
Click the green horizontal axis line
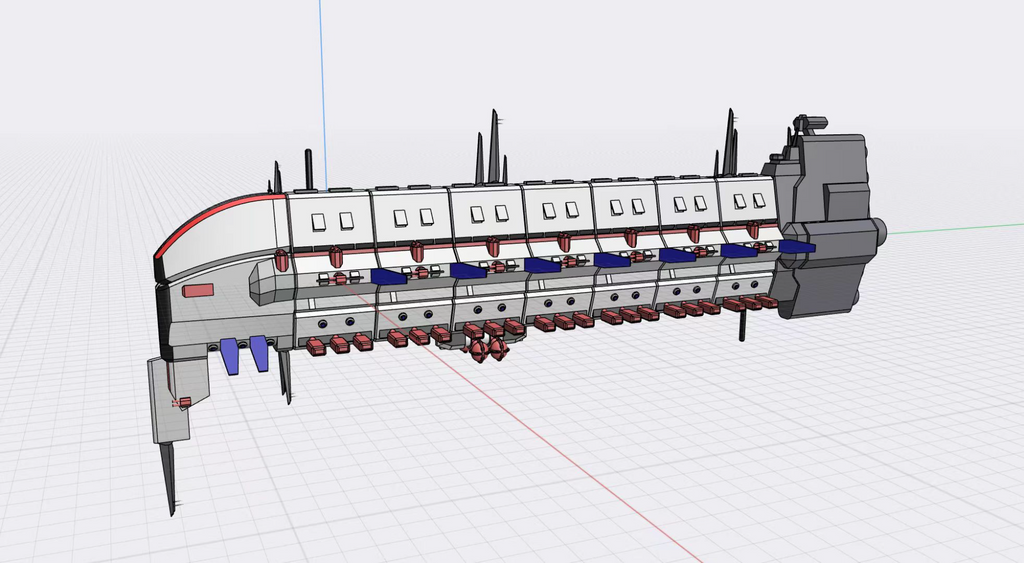click(955, 228)
